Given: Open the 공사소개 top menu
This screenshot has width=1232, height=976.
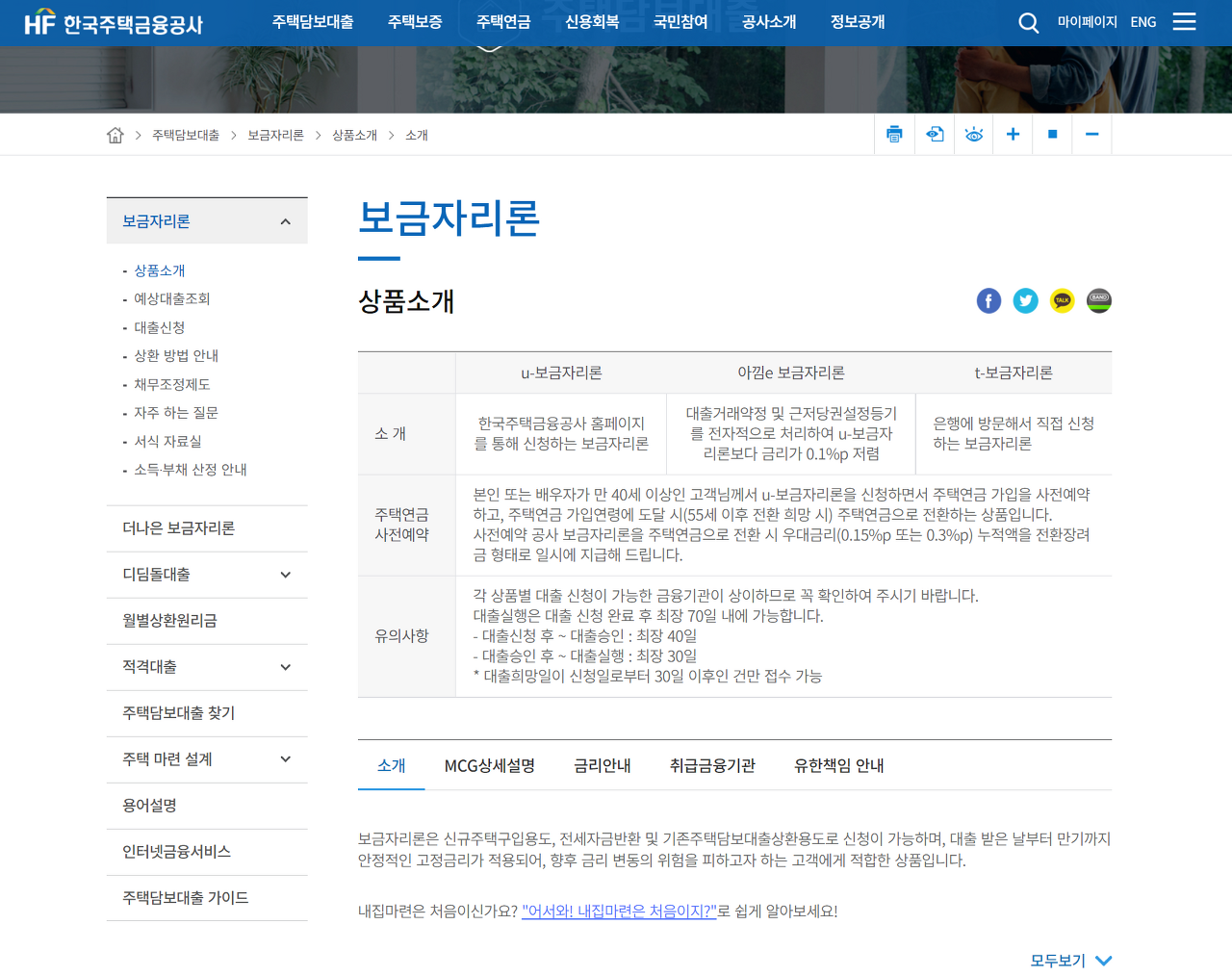Looking at the screenshot, I should pyautogui.click(x=769, y=22).
